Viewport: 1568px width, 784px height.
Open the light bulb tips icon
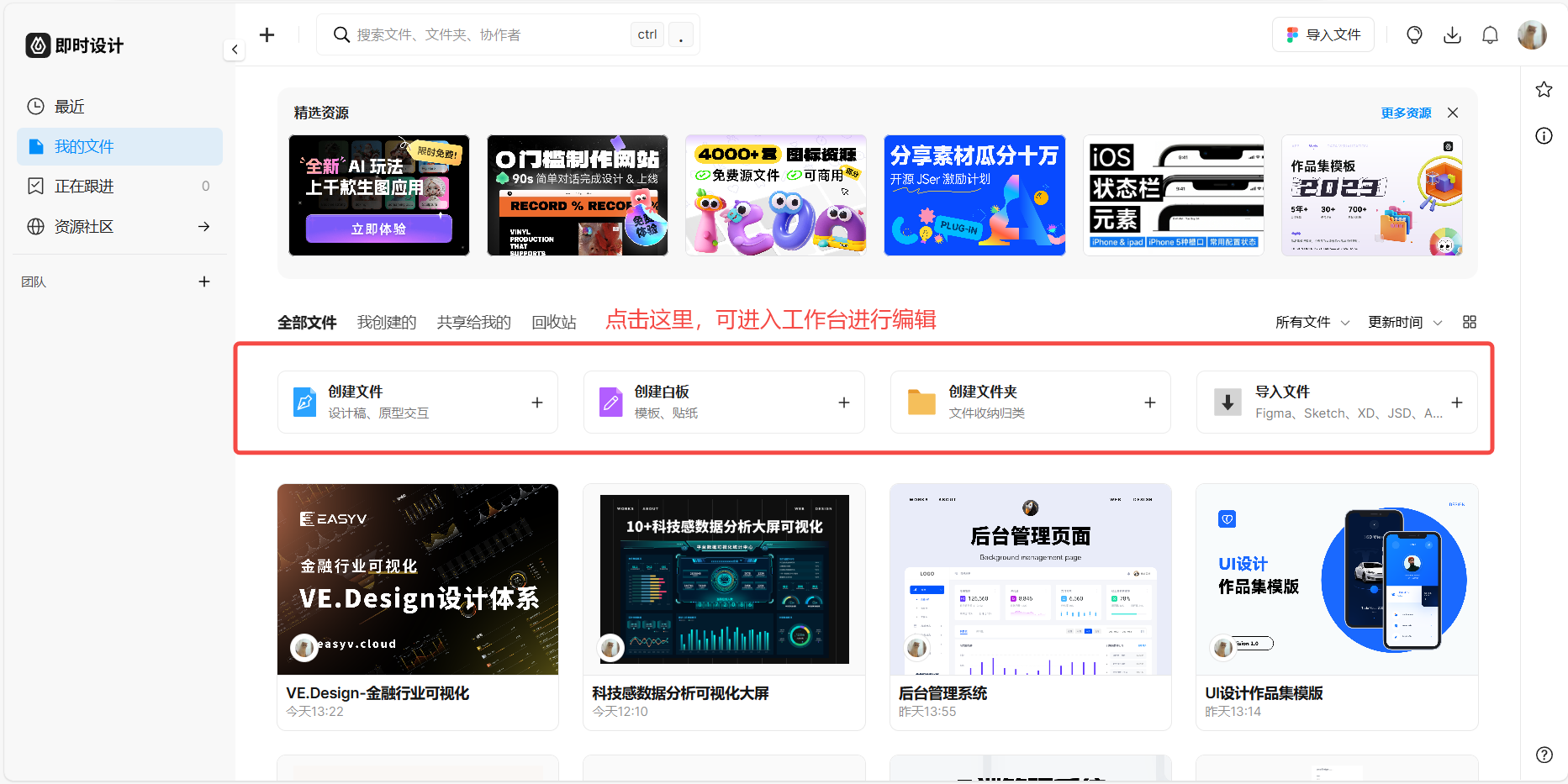1414,34
